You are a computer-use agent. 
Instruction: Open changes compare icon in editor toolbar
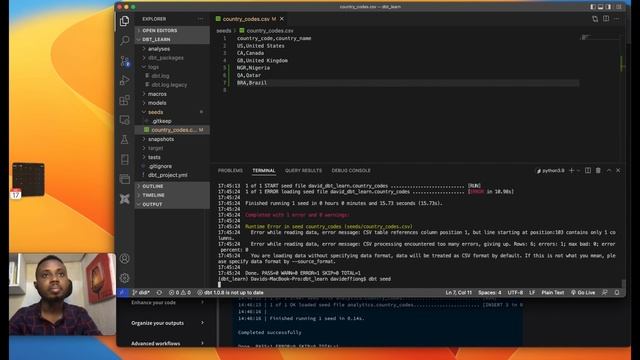595,19
